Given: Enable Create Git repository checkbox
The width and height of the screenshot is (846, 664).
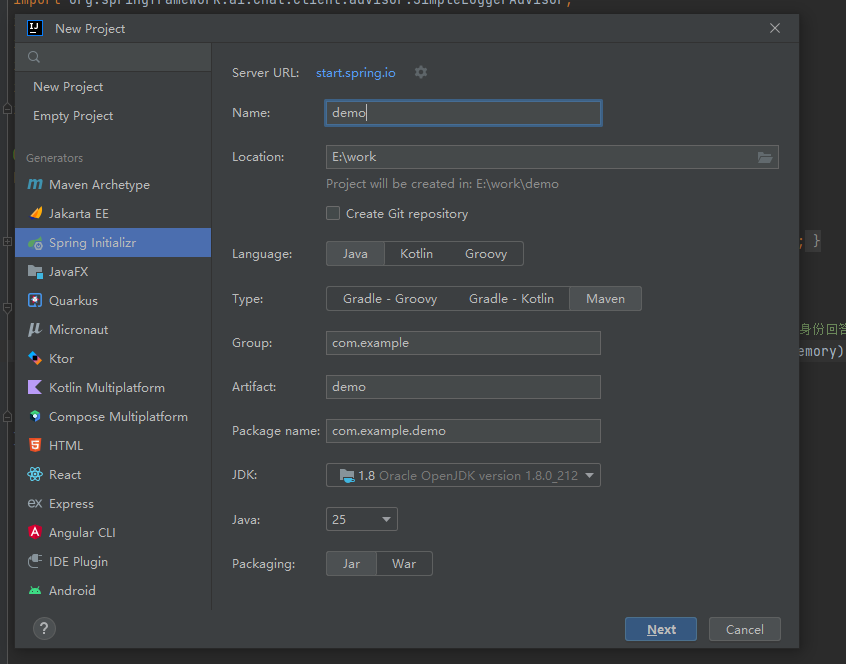Looking at the screenshot, I should click(x=333, y=213).
